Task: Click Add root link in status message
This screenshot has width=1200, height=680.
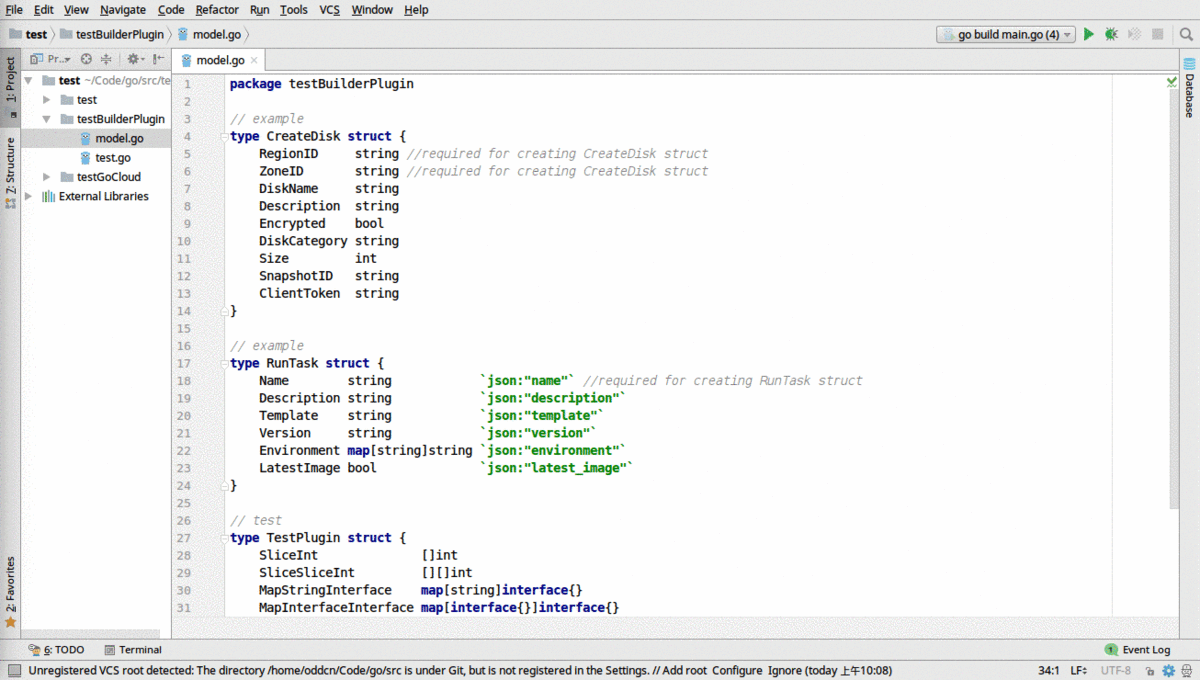Action: coord(683,671)
